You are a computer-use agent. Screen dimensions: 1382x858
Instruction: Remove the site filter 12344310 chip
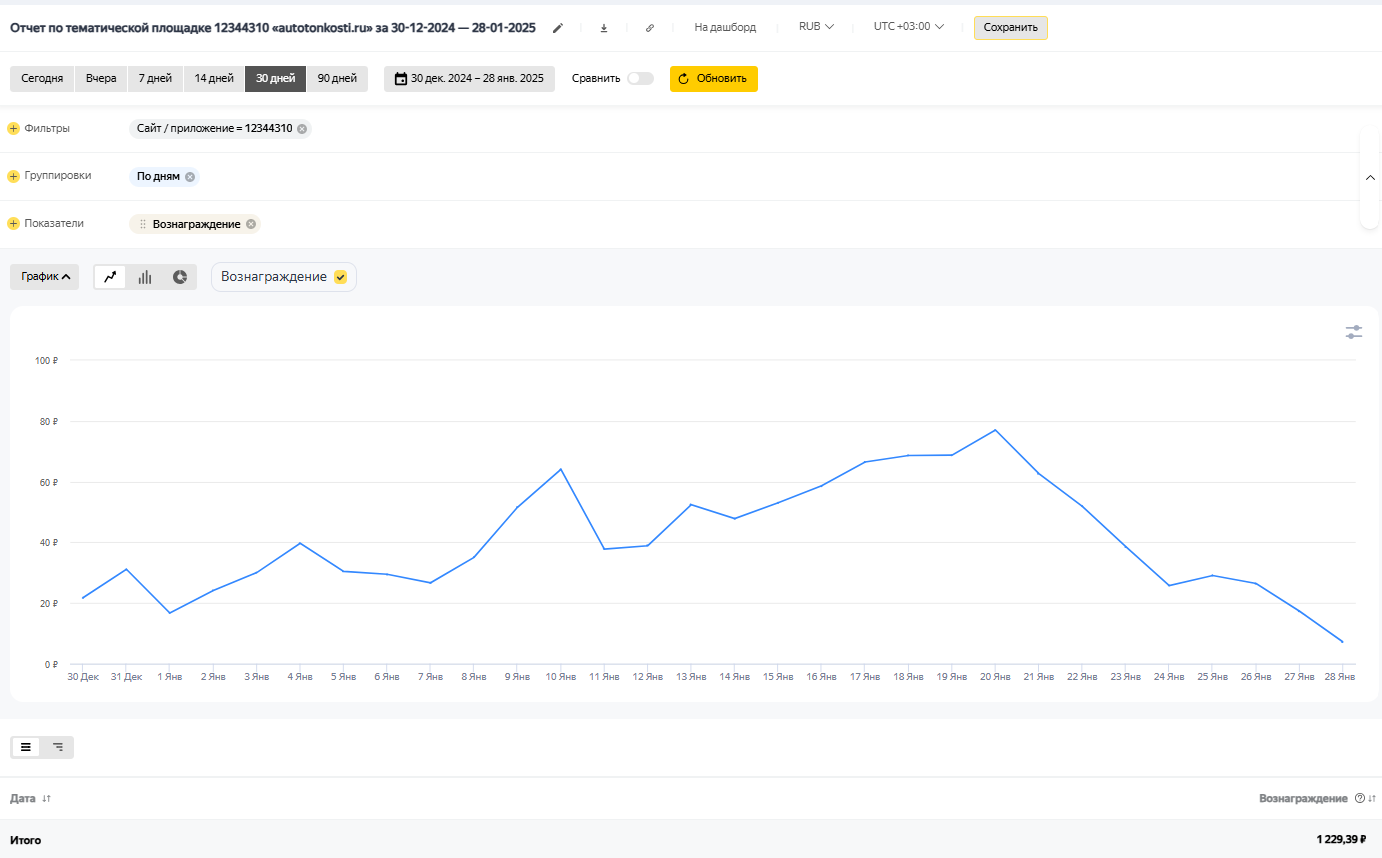click(x=302, y=129)
